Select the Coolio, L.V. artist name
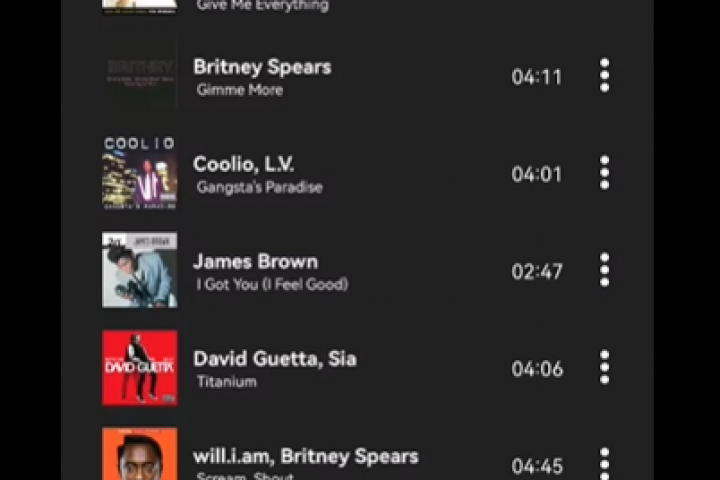Image resolution: width=720 pixels, height=480 pixels. click(x=243, y=164)
